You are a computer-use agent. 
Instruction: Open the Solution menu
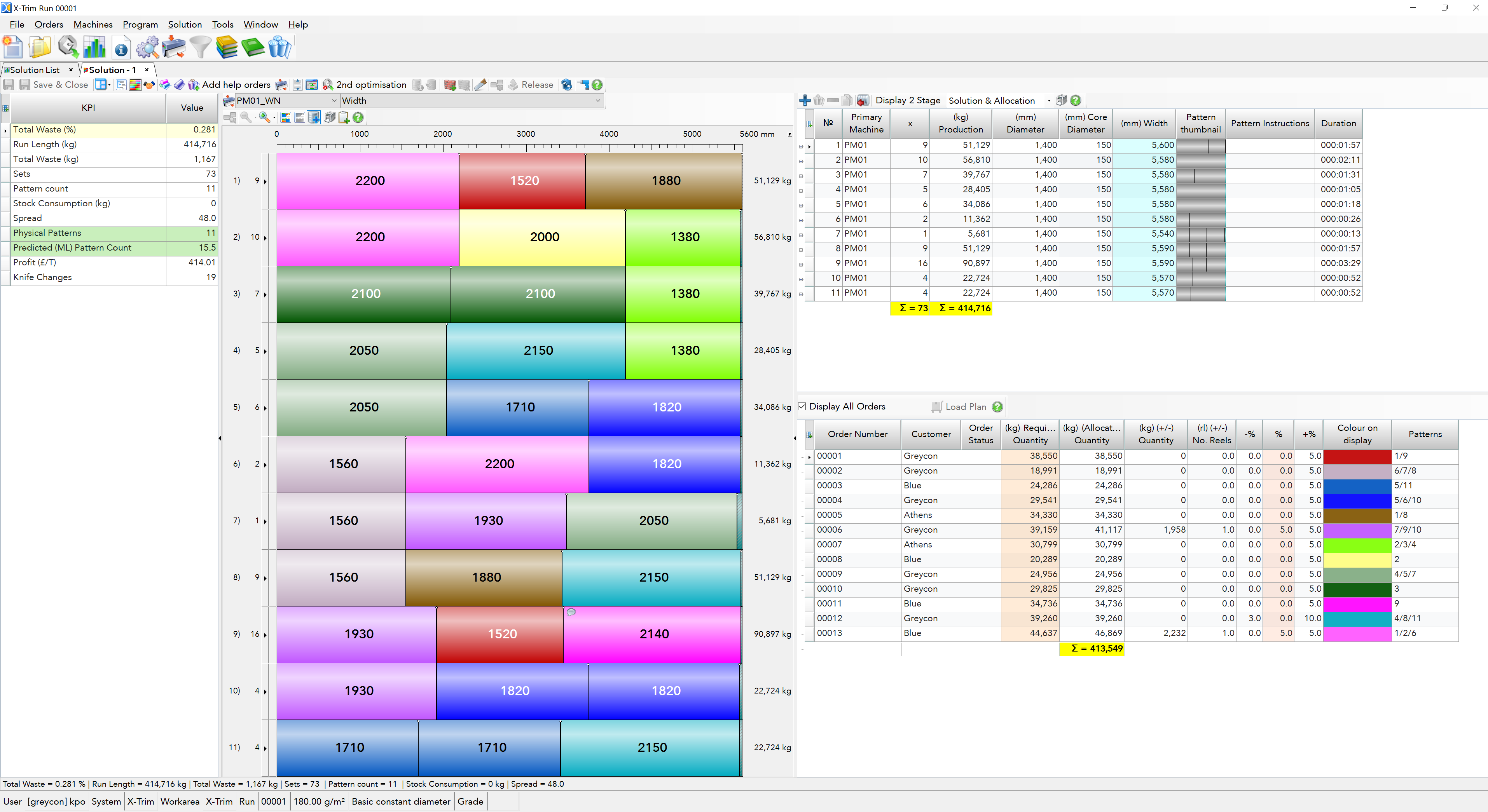[x=185, y=24]
